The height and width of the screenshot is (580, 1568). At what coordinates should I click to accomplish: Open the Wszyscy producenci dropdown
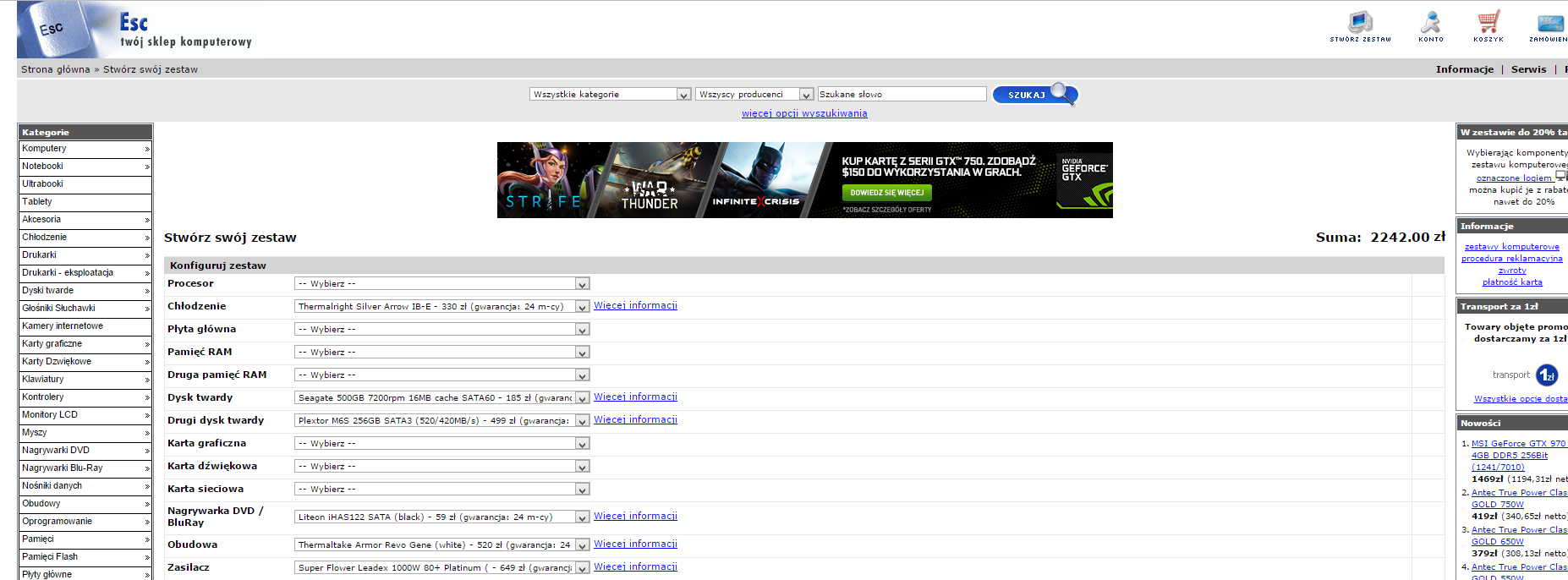754,95
